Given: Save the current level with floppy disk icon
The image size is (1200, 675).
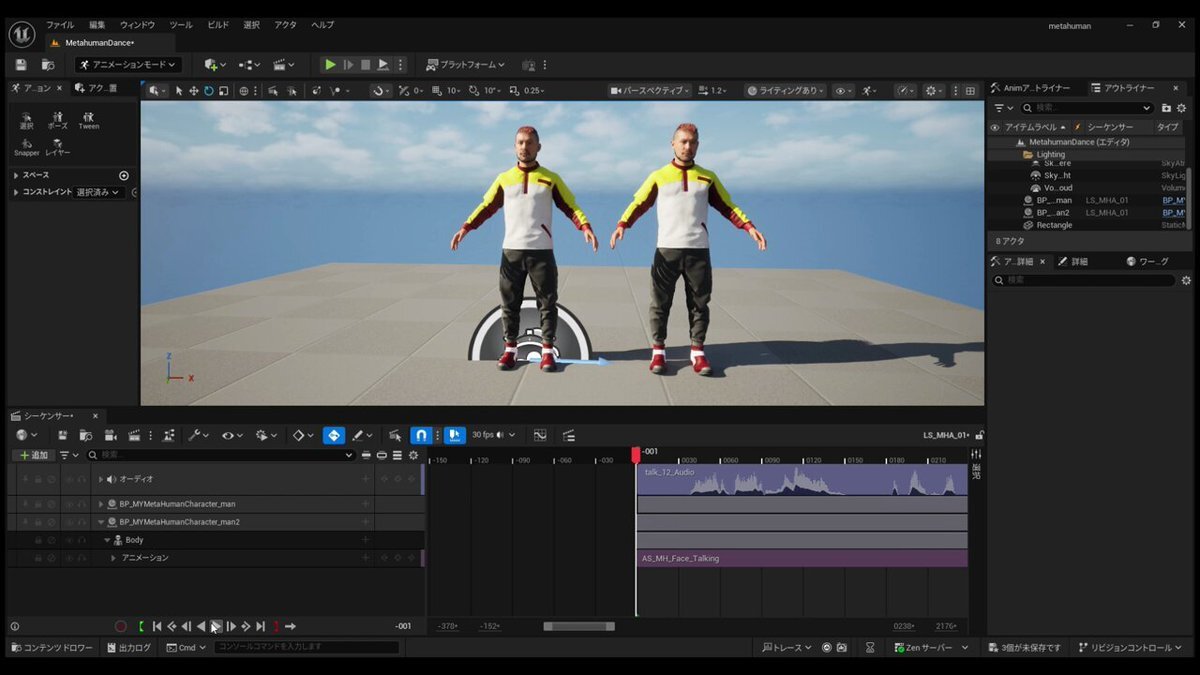Looking at the screenshot, I should tap(21, 65).
